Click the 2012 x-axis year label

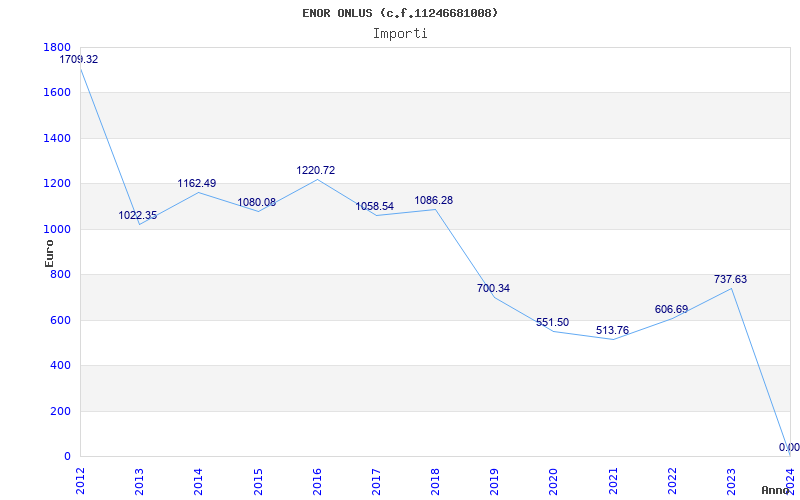pyautogui.click(x=80, y=481)
